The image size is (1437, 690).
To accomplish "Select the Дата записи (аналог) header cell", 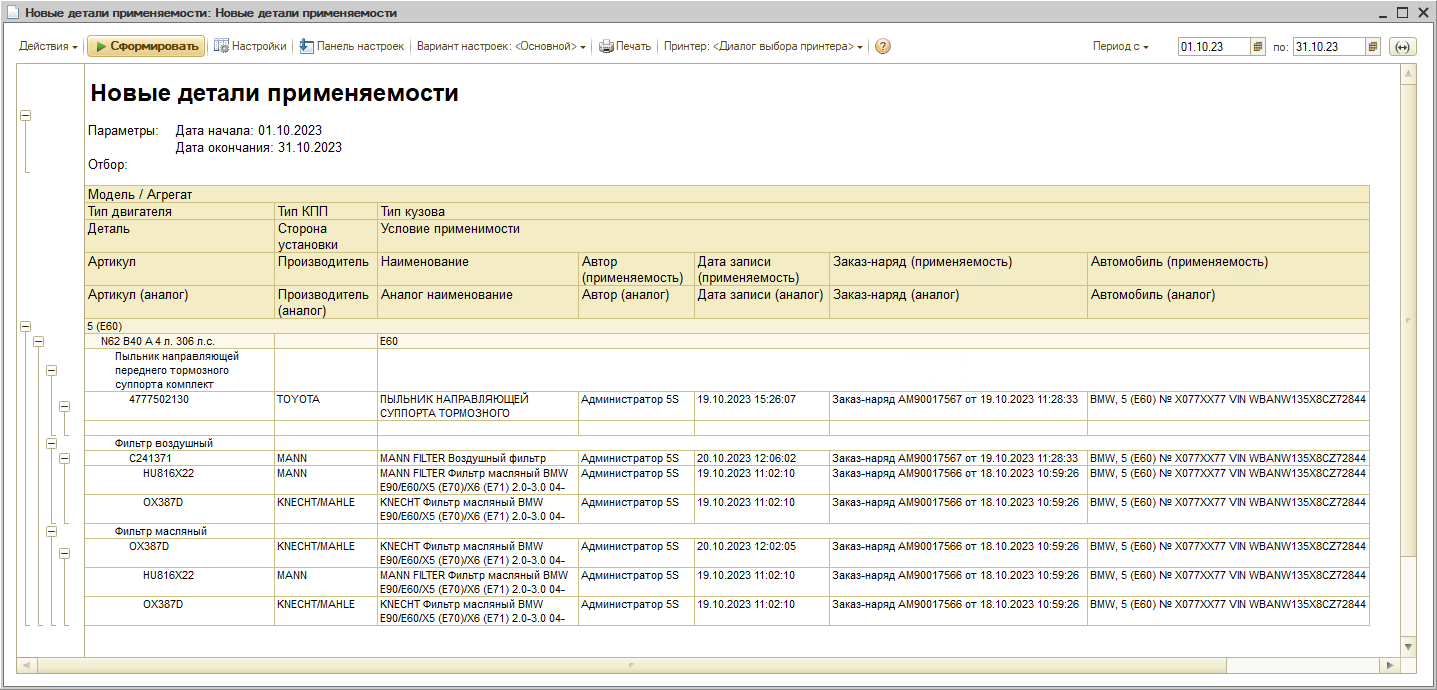I will pos(762,302).
